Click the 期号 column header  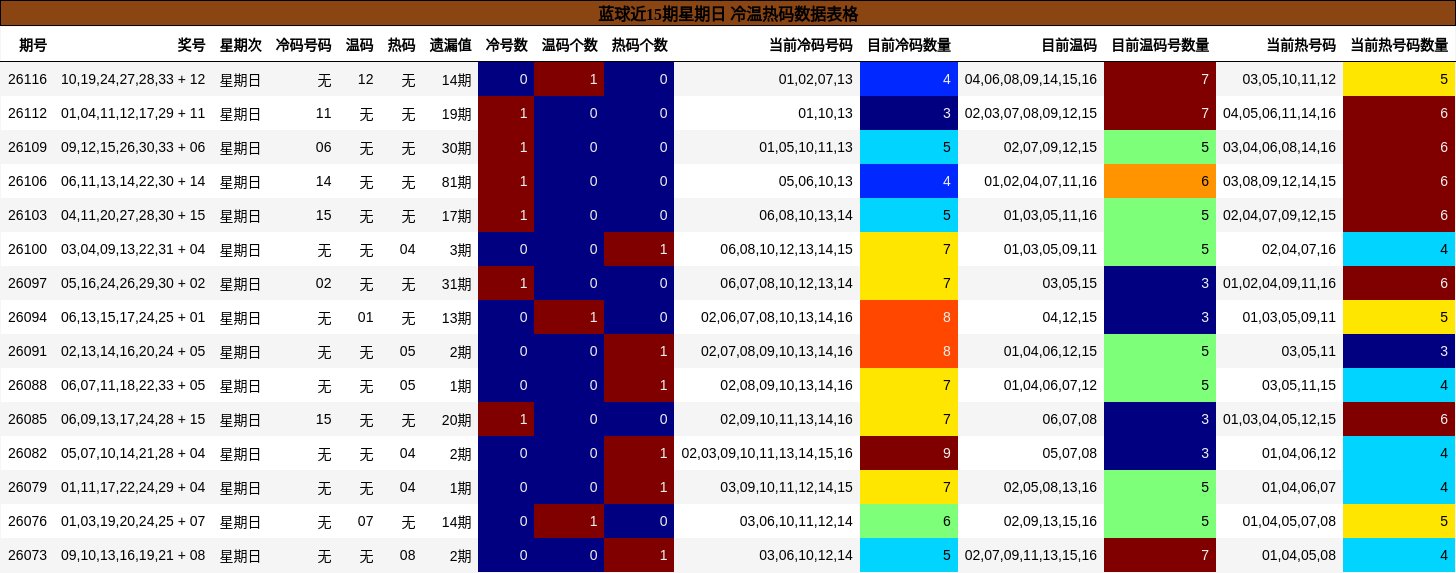[x=33, y=45]
